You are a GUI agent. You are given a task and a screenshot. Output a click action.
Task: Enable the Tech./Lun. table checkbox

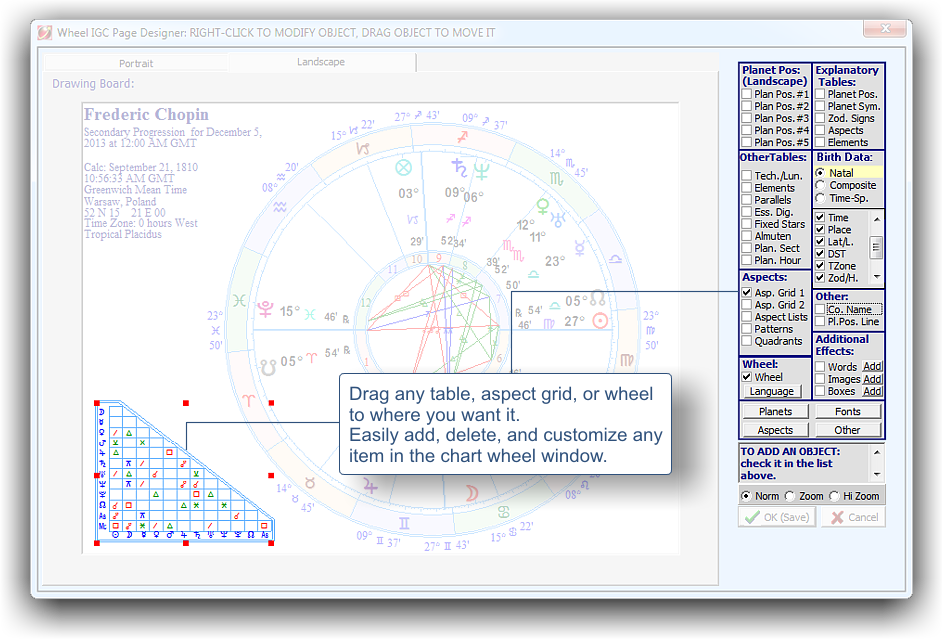tap(746, 175)
